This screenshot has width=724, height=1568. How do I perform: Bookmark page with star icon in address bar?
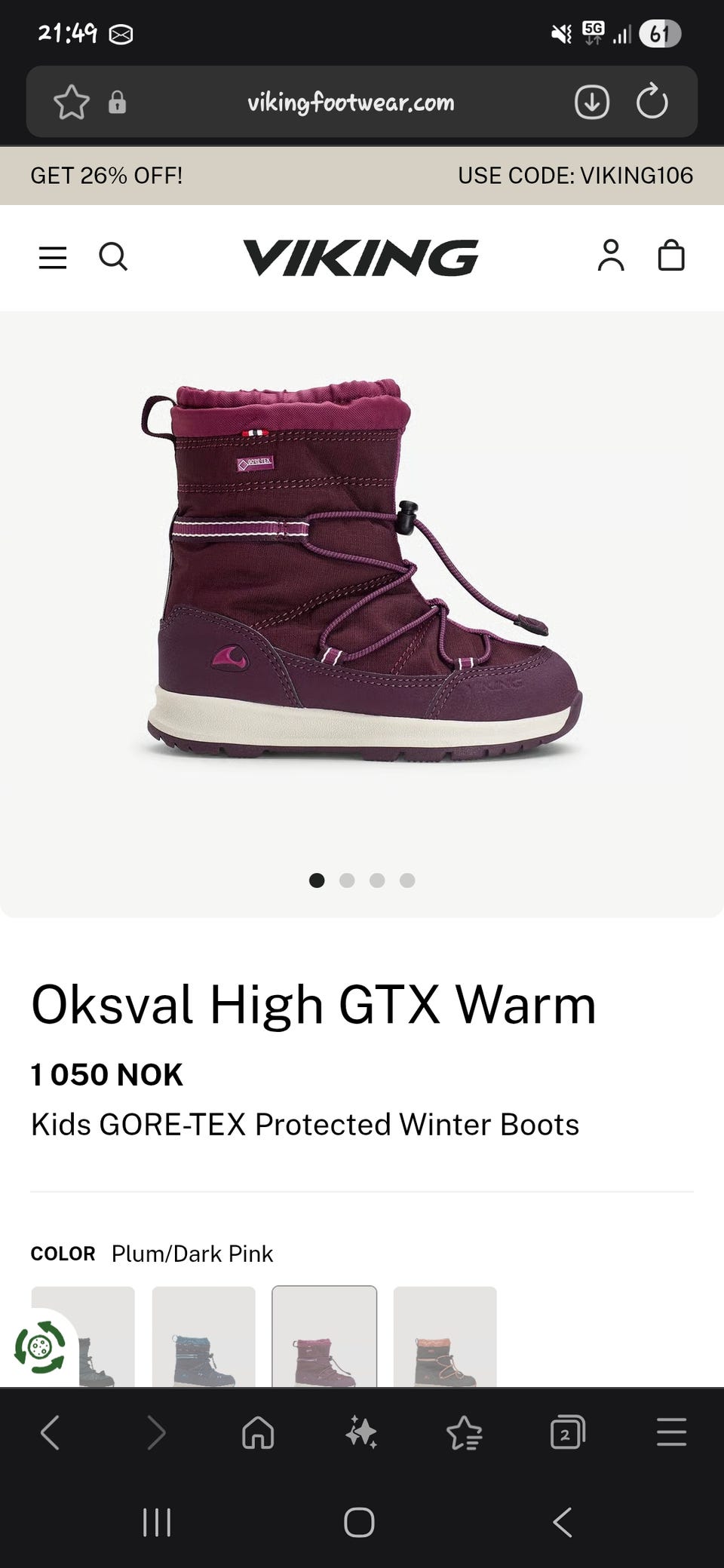pos(72,102)
